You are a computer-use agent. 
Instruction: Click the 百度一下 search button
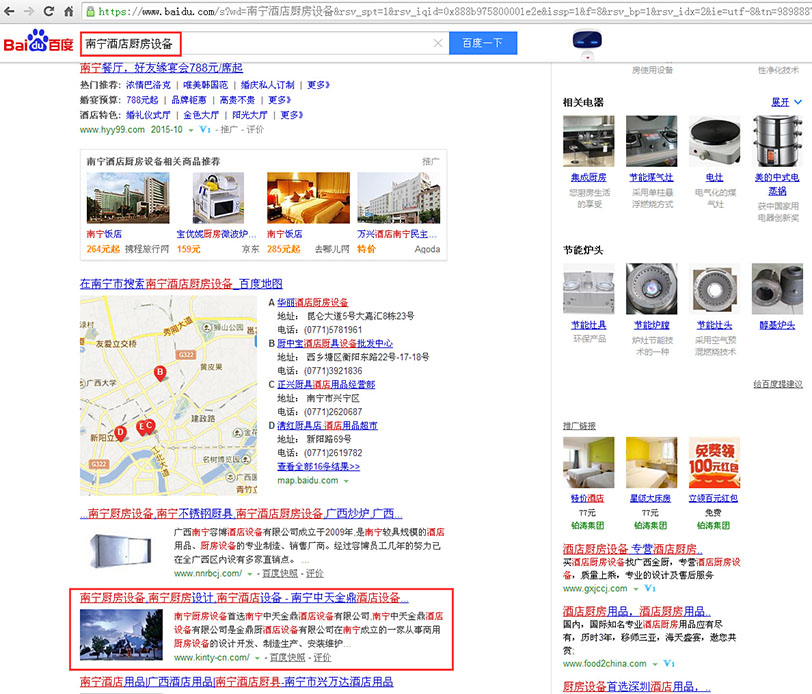click(483, 43)
